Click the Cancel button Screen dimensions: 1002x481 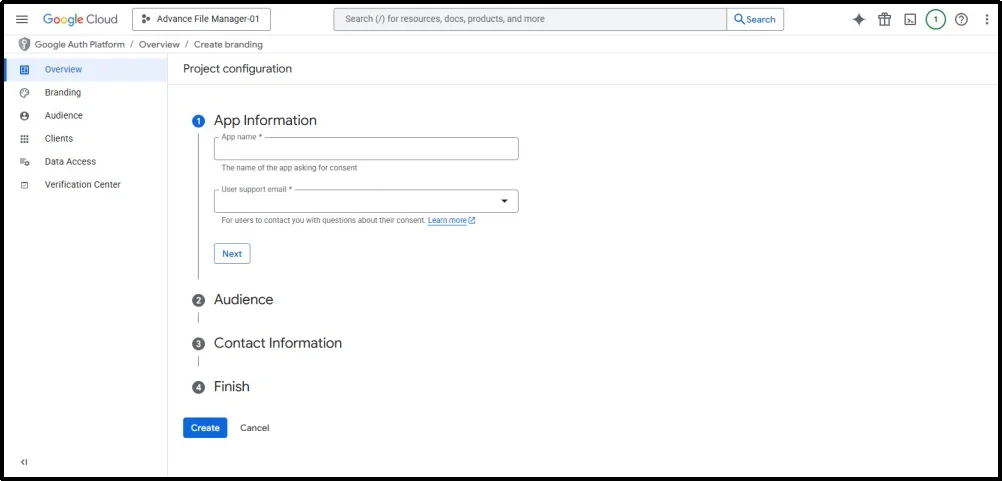(254, 428)
